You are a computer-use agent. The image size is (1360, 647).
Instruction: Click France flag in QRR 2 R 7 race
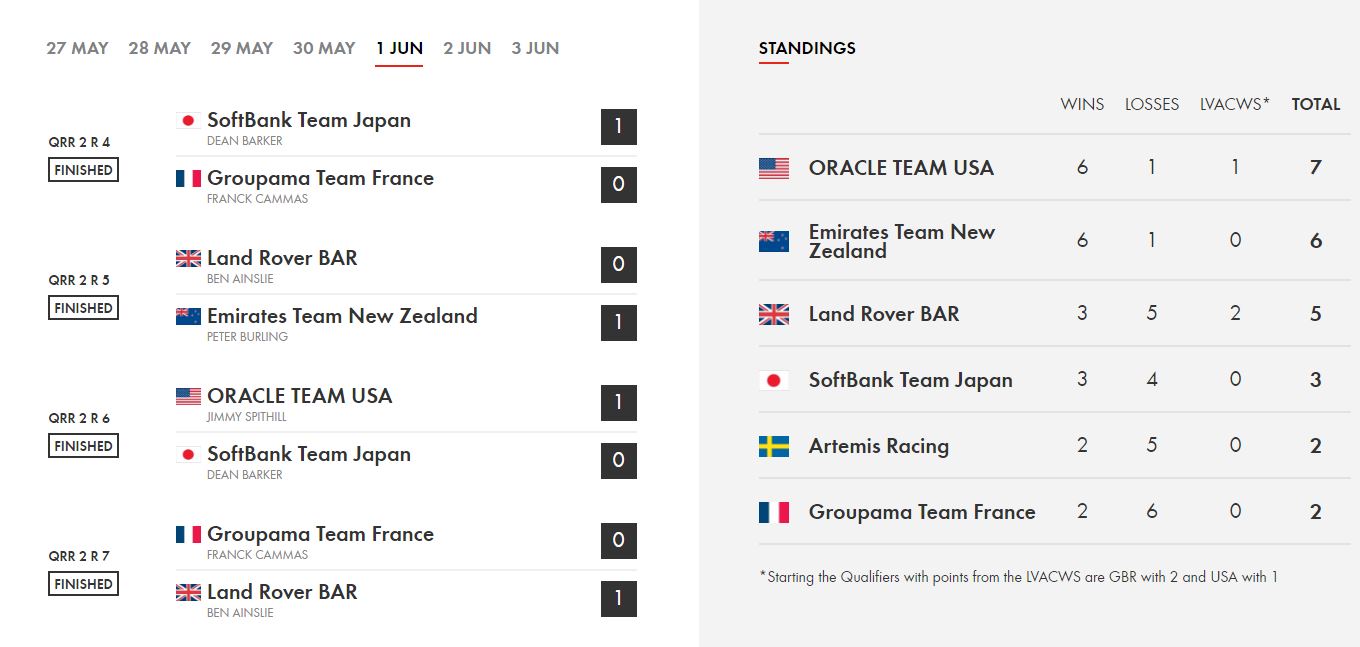pyautogui.click(x=188, y=534)
